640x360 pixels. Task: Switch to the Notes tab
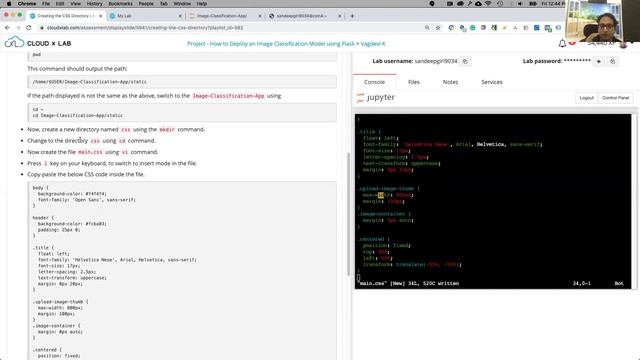(450, 82)
